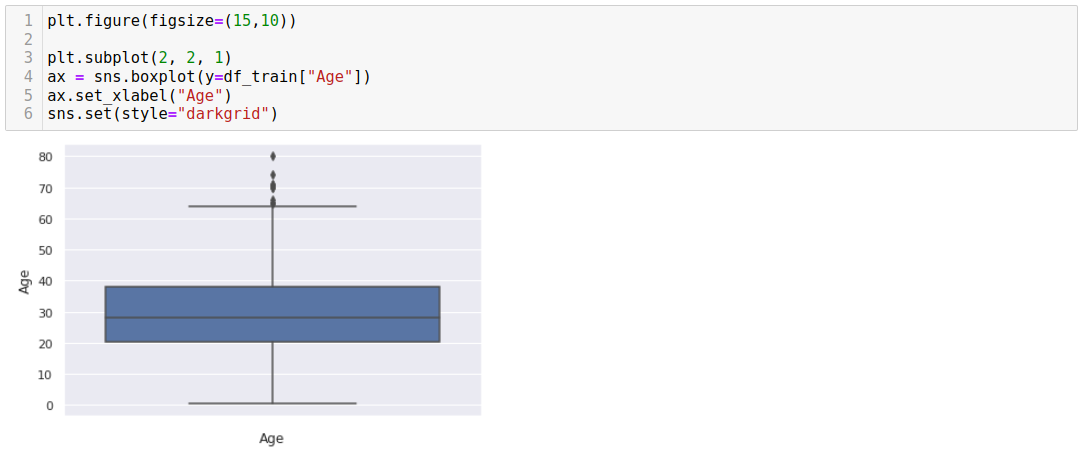The height and width of the screenshot is (458, 1085).
Task: Click the blue box of the boxplot
Action: [x=273, y=314]
